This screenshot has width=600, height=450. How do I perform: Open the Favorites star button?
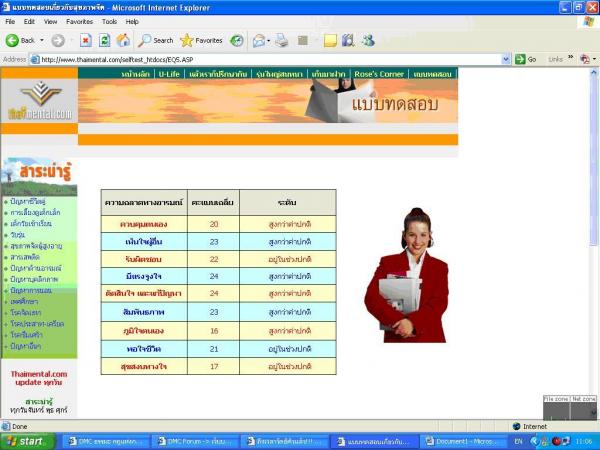click(201, 40)
